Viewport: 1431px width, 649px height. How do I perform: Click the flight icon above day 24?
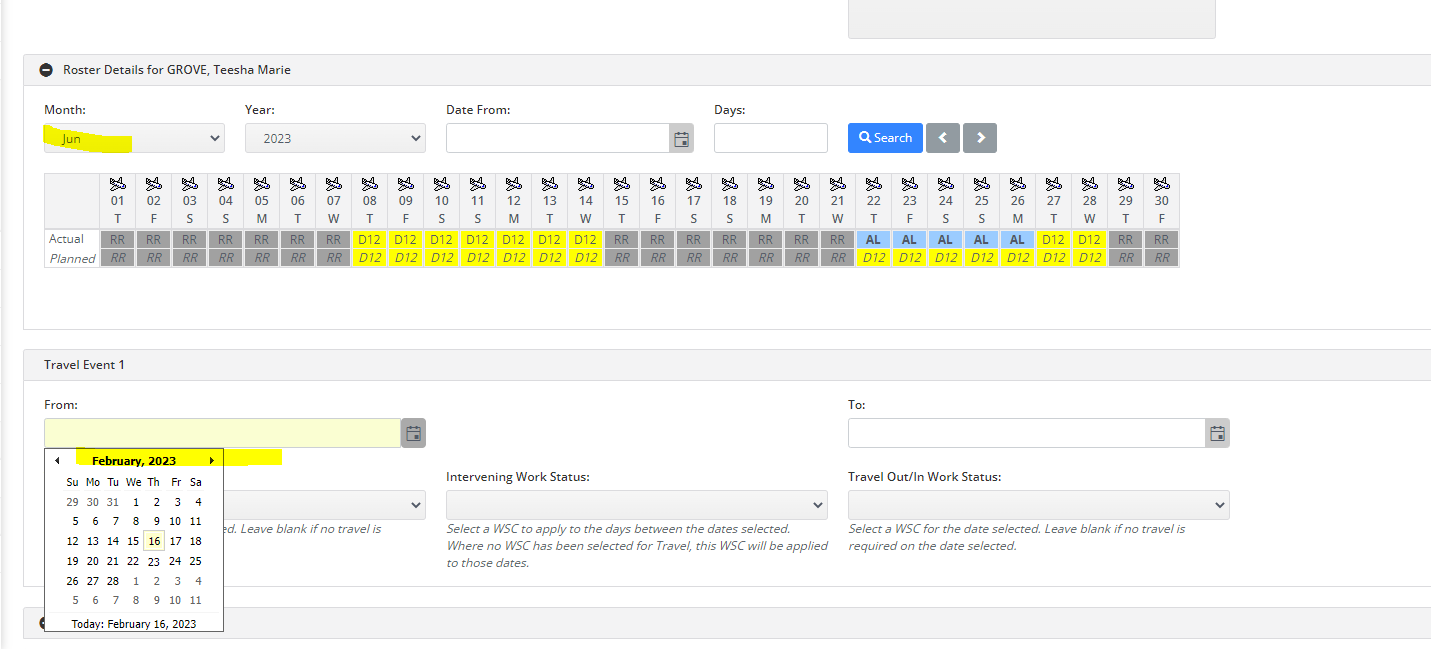coord(946,184)
